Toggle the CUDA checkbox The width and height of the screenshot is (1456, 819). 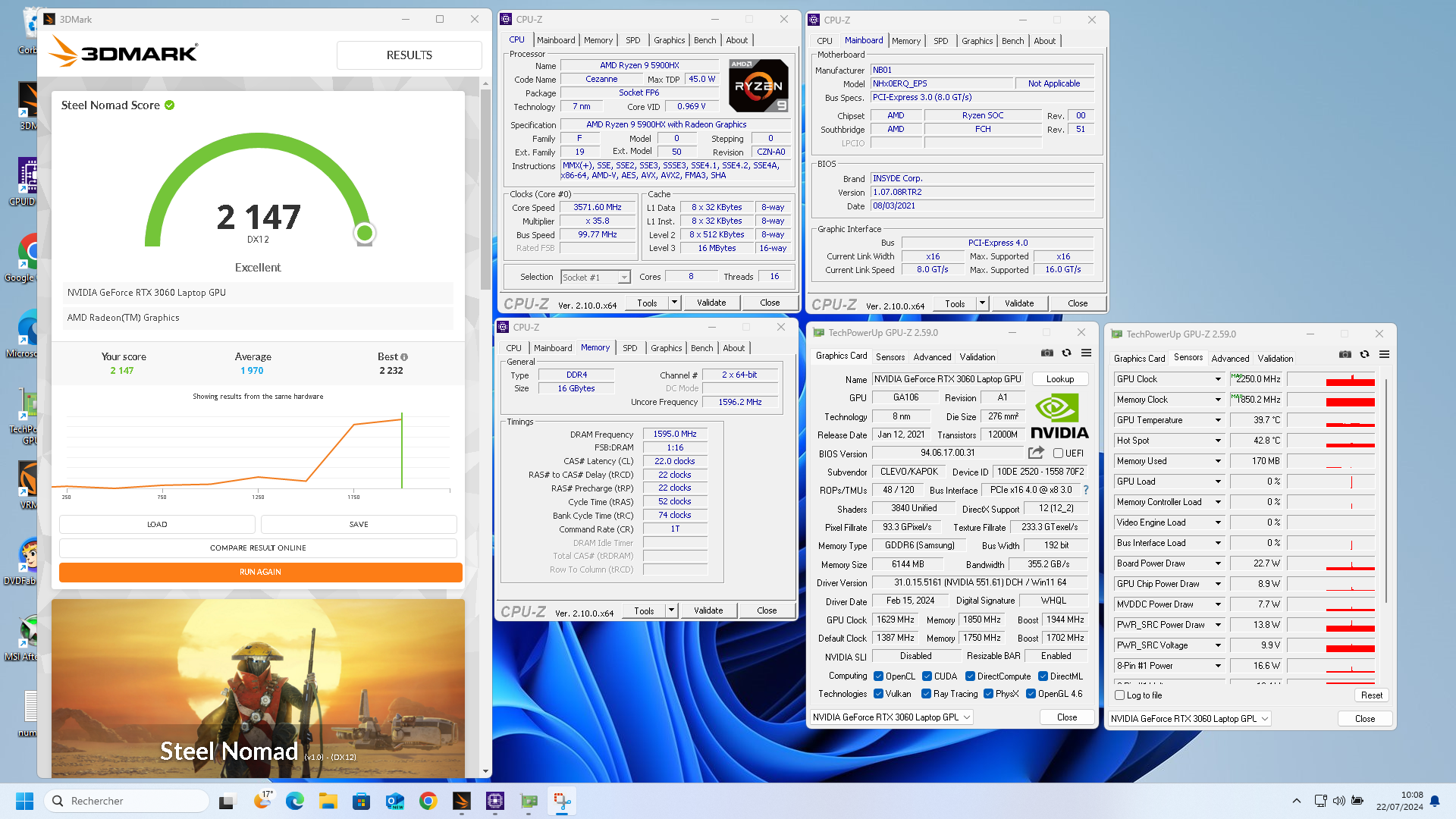coord(927,676)
